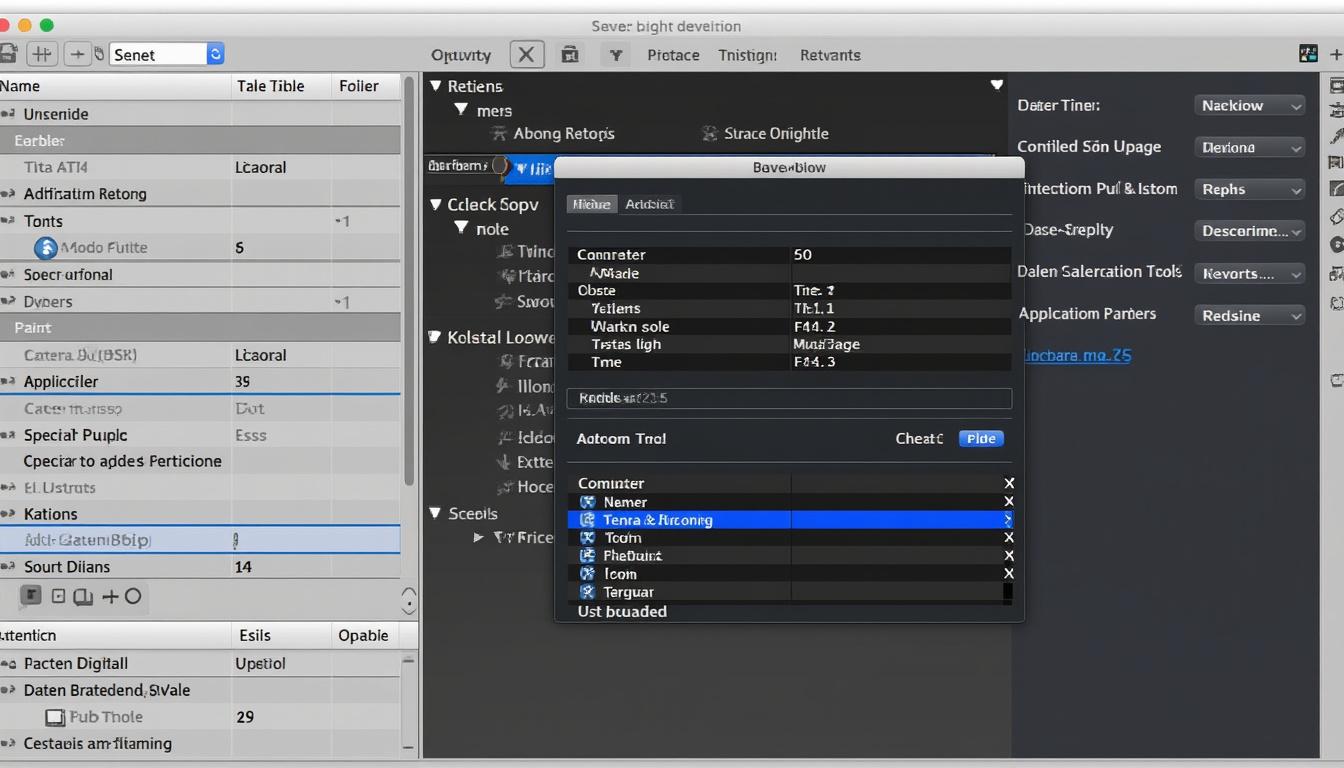The width and height of the screenshot is (1344, 768).
Task: Click the filter funnel icon in the toolbar
Action: tap(616, 55)
